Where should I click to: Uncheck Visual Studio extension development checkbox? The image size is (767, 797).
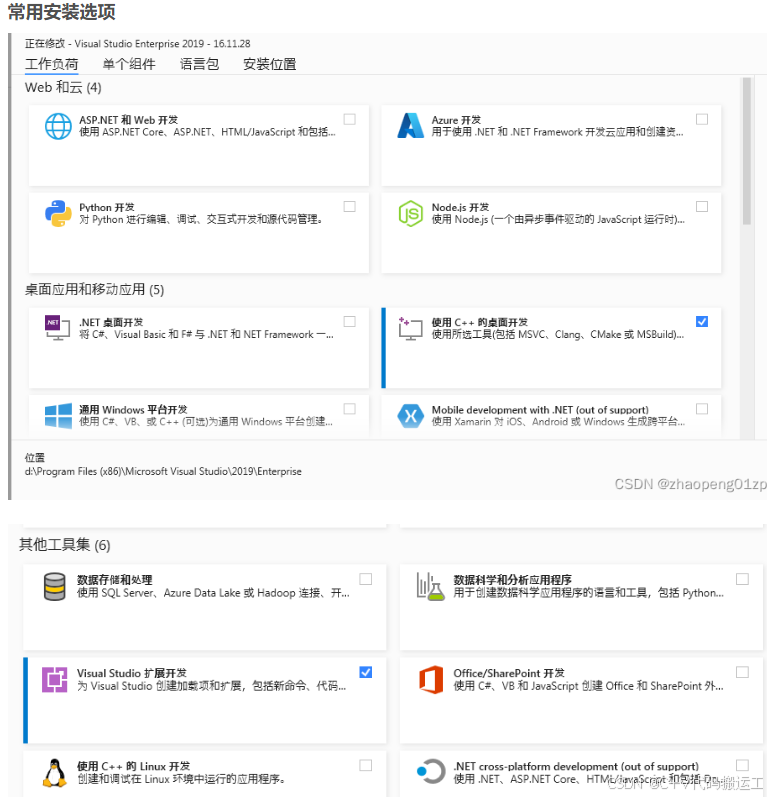[x=365, y=672]
